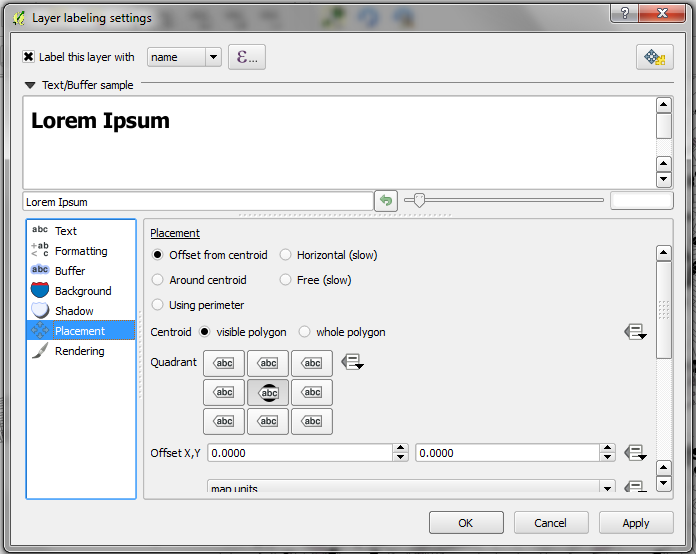696x554 pixels.
Task: Open the name field dropdown
Action: coord(213,57)
